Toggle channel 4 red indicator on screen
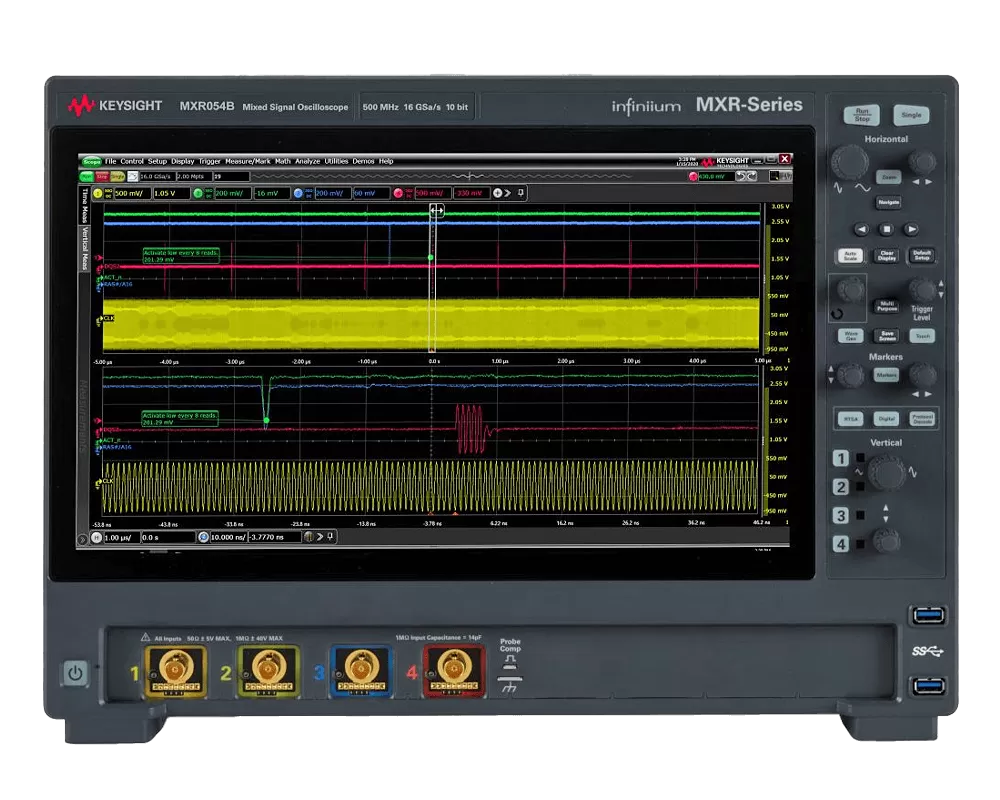 coord(399,193)
